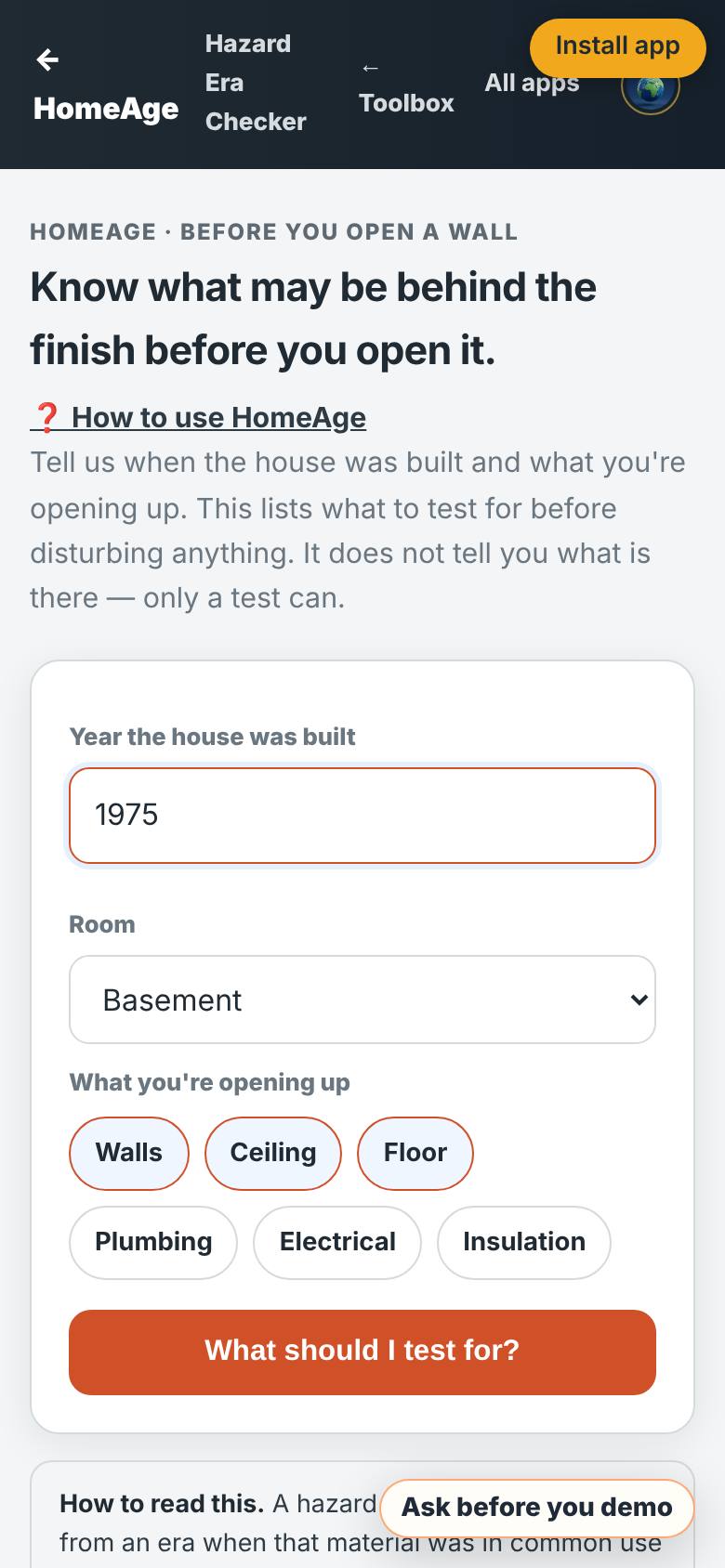Select the Plumbing chip
The width and height of the screenshot is (725, 1568).
[x=153, y=1242]
